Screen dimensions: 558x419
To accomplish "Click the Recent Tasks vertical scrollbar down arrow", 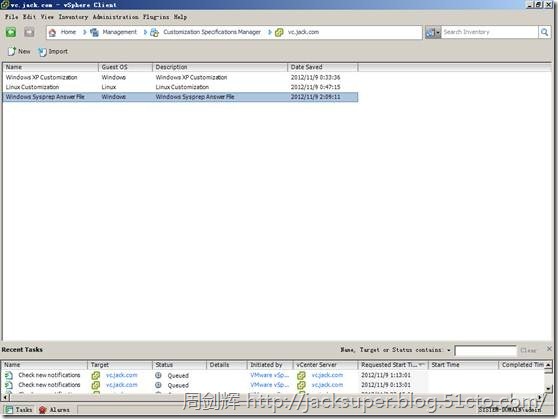I will (x=548, y=388).
